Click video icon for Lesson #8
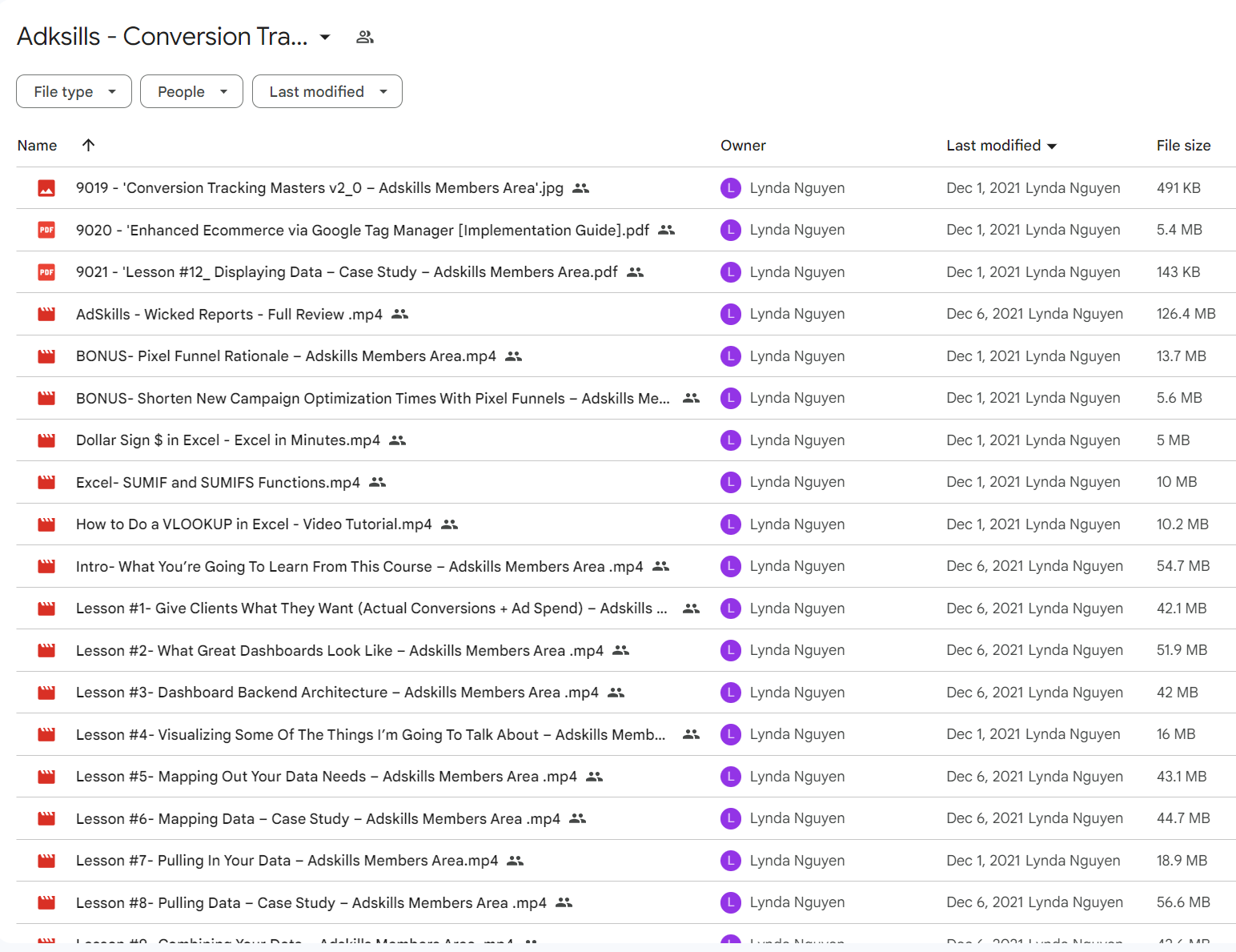 [46, 902]
